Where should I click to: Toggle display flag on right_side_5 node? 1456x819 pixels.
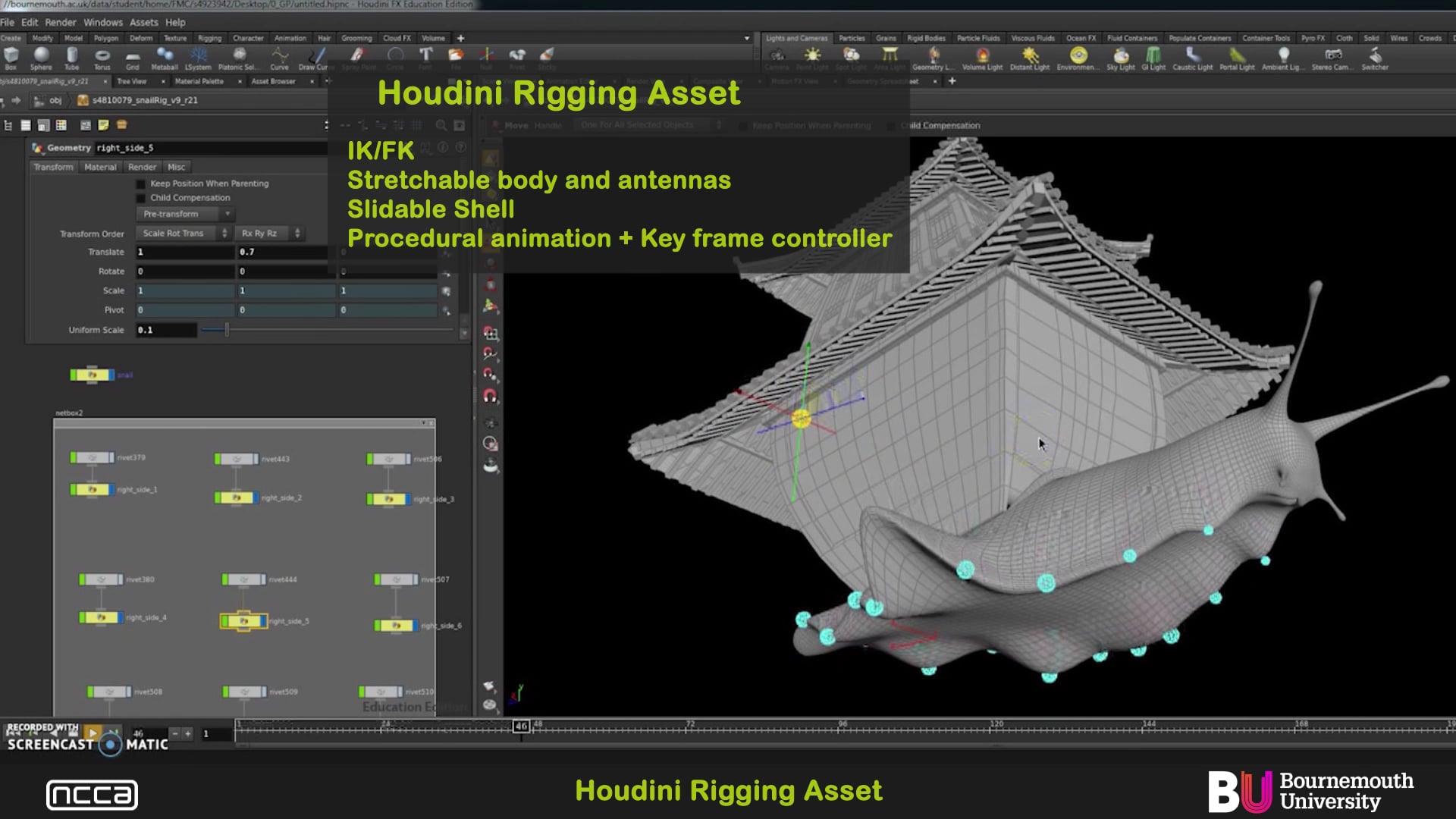[x=262, y=621]
